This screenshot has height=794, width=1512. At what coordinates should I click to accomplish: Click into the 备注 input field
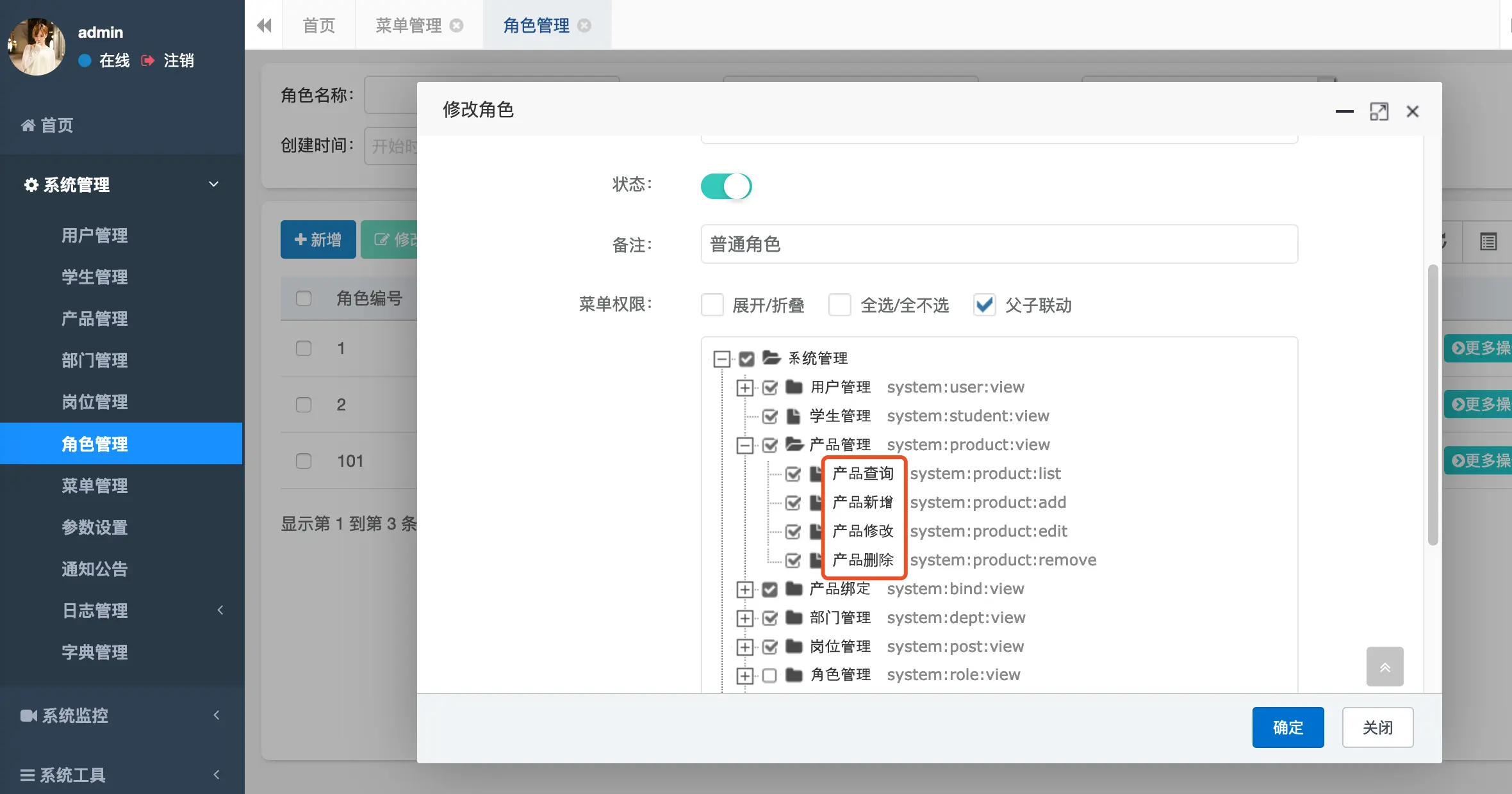click(999, 244)
